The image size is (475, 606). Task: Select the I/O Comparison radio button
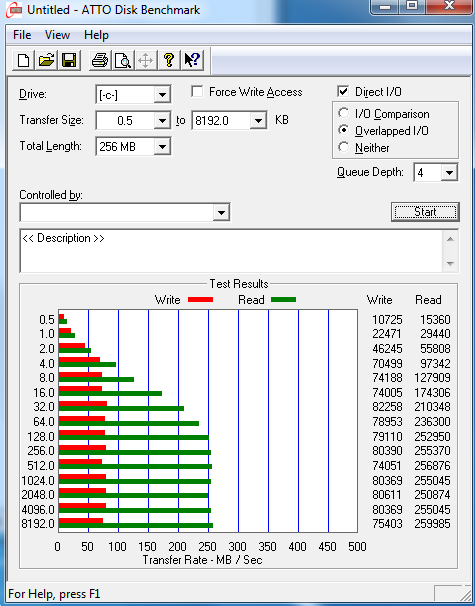point(343,113)
